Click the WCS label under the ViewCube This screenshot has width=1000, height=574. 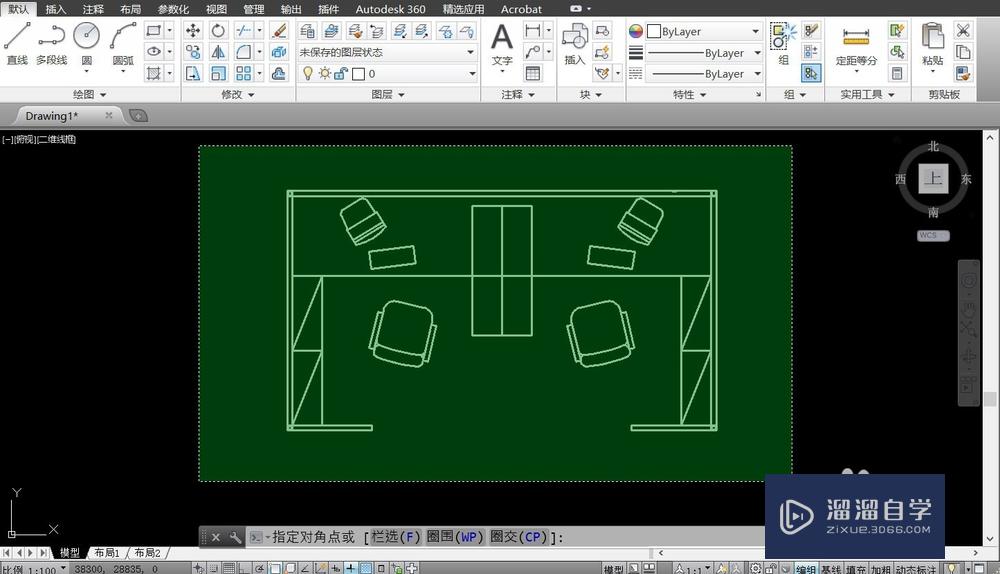tap(933, 235)
